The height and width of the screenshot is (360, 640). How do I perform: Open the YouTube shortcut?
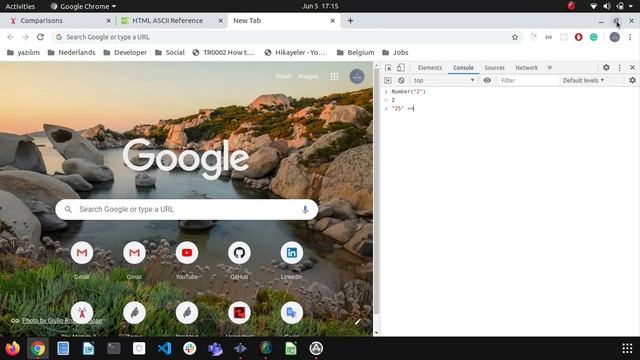point(187,259)
